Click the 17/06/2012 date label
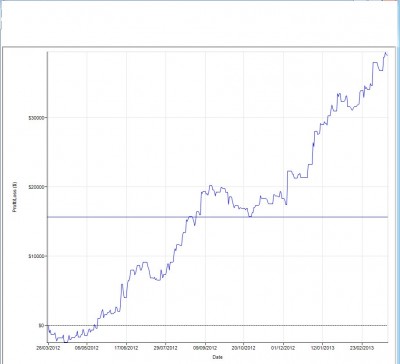Screen dimensions: 400x364 point(127,348)
